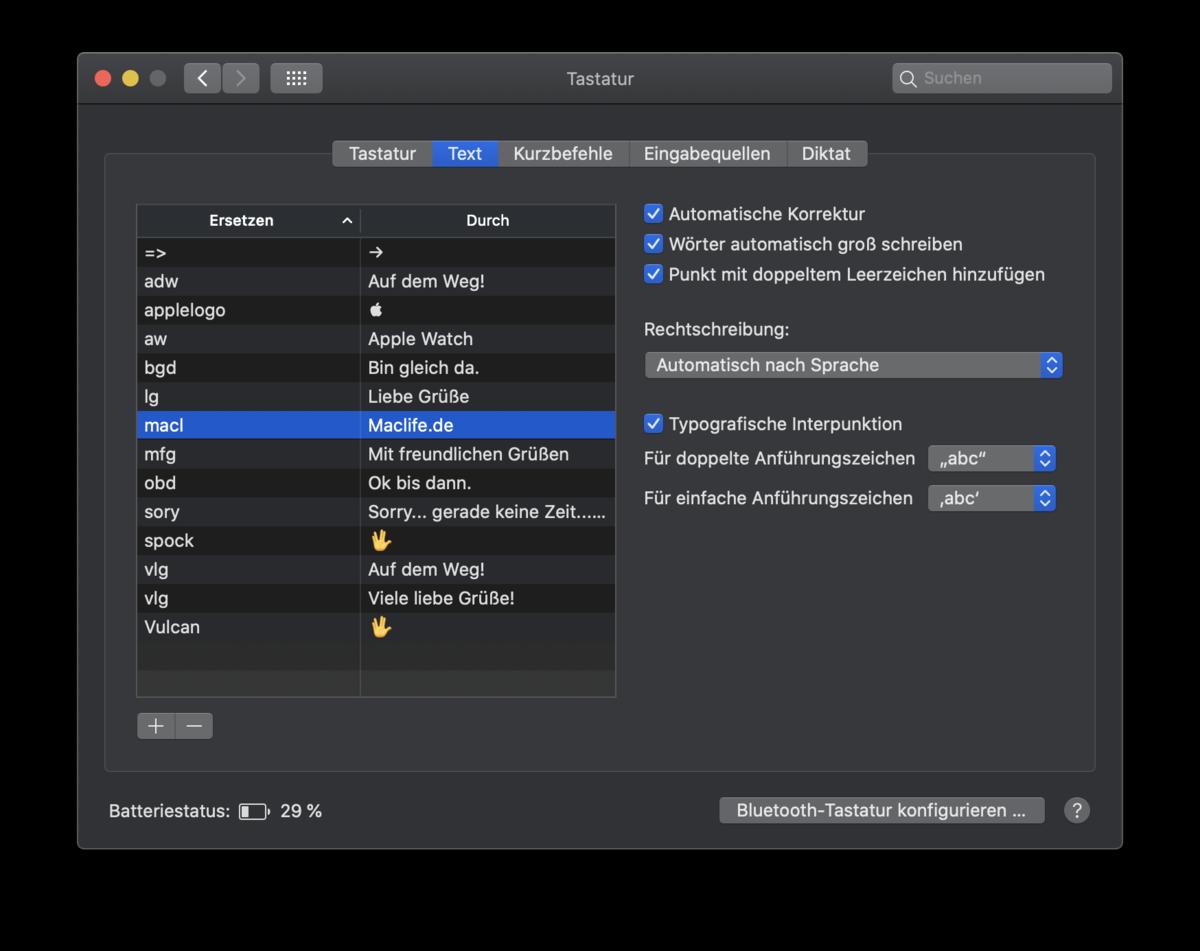Image resolution: width=1200 pixels, height=951 pixels.
Task: Click the Bin gleich da. replacement
Action: point(424,367)
